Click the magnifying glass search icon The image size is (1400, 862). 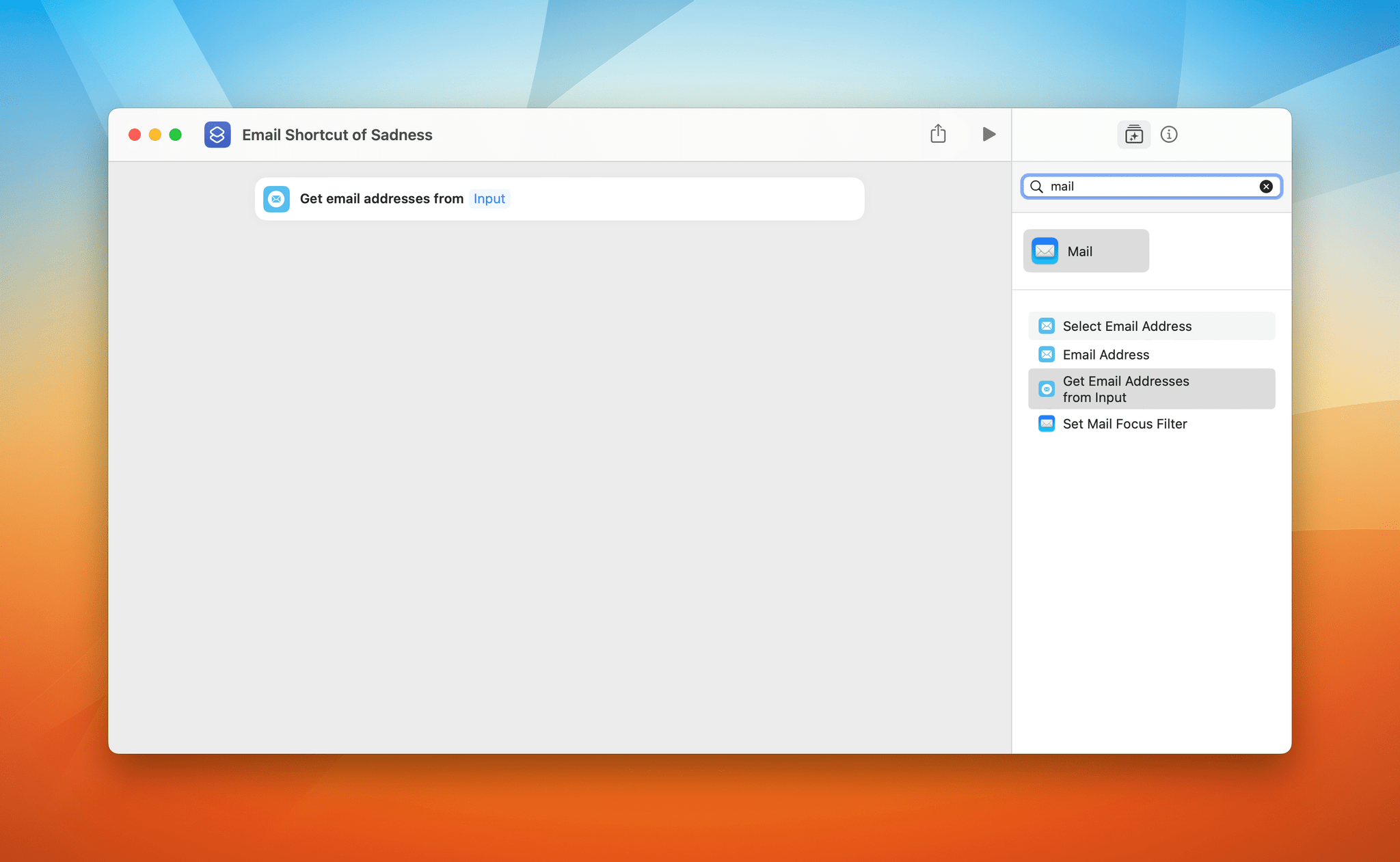[1036, 187]
